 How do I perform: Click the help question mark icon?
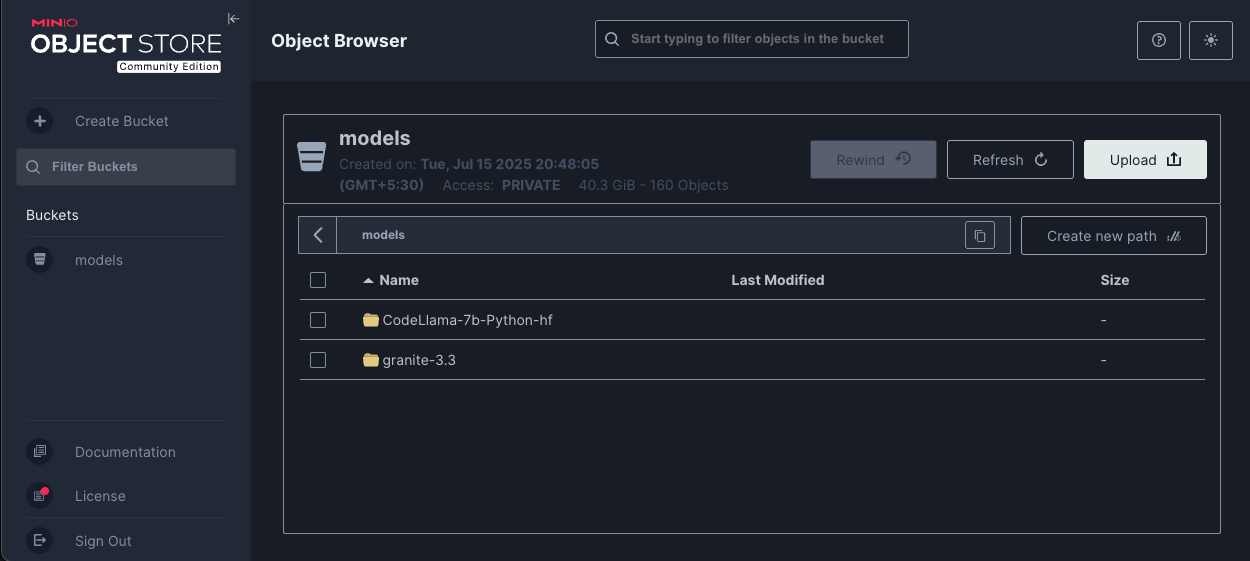pyautogui.click(x=1159, y=40)
